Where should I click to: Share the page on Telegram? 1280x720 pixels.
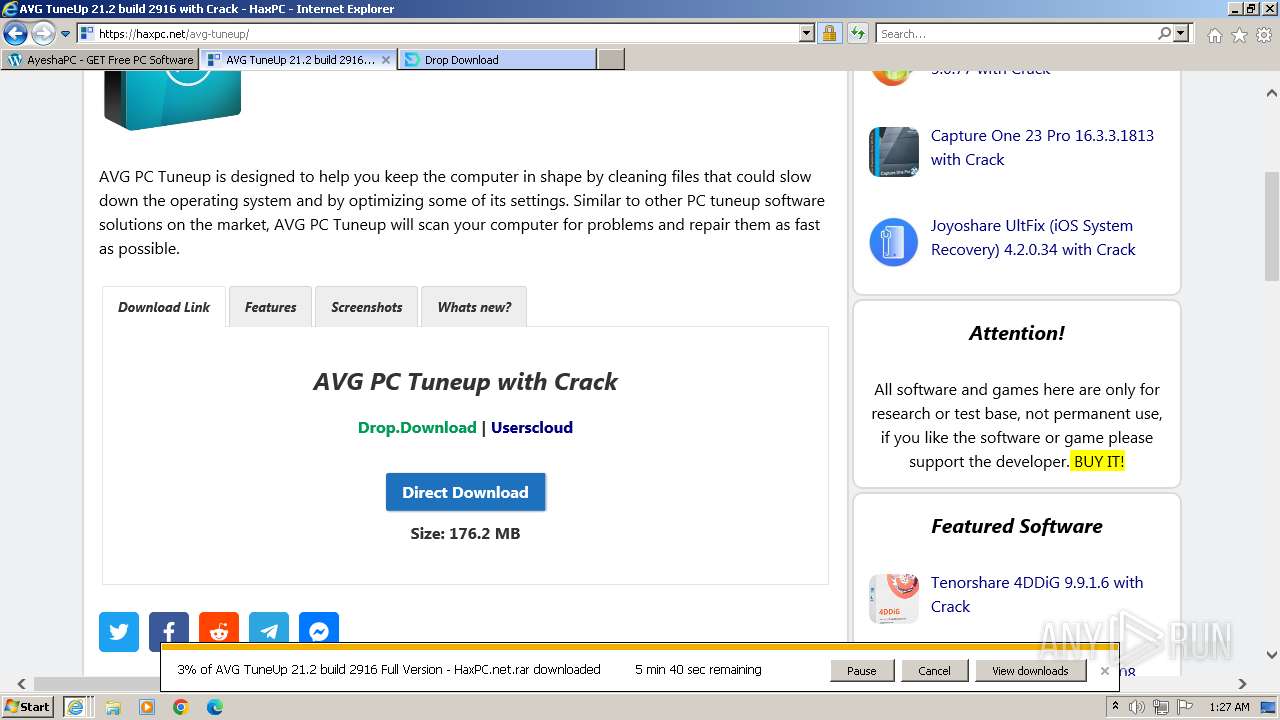[x=269, y=631]
